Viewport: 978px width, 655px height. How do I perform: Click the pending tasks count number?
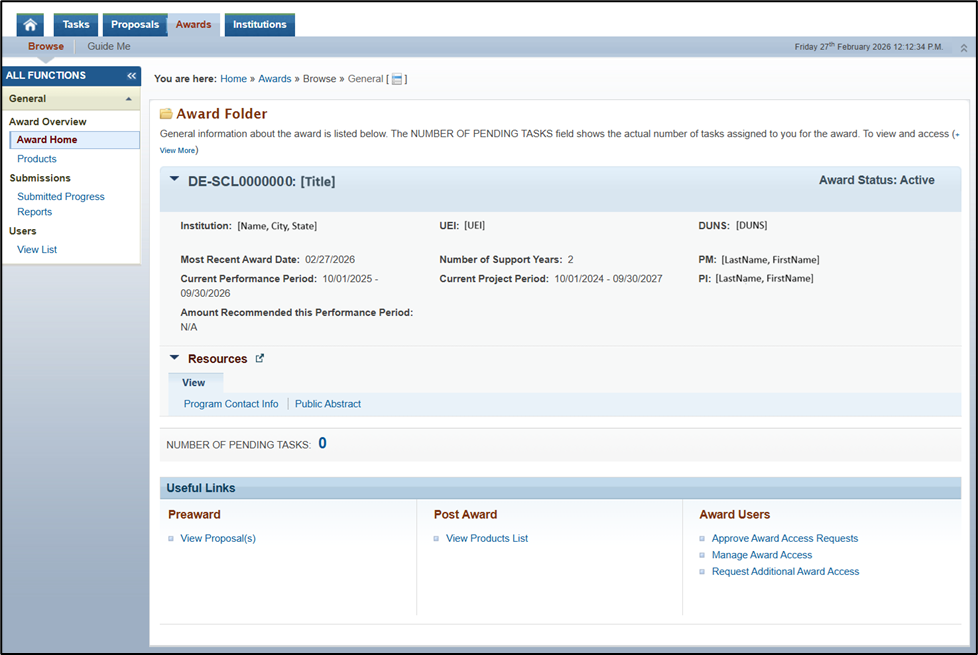click(x=322, y=443)
